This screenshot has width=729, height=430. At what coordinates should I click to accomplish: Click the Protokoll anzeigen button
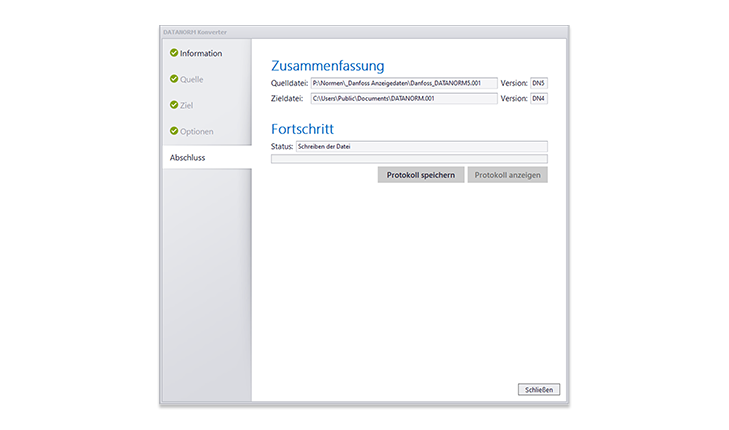click(508, 175)
